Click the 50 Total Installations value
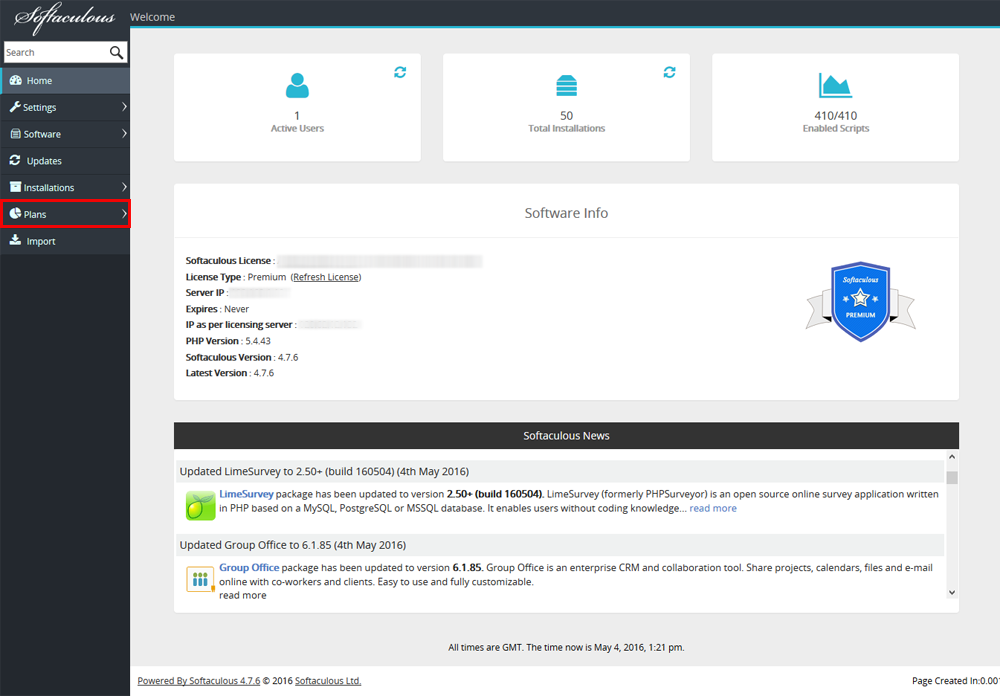Viewport: 1000px width, 696px height. coord(566,115)
